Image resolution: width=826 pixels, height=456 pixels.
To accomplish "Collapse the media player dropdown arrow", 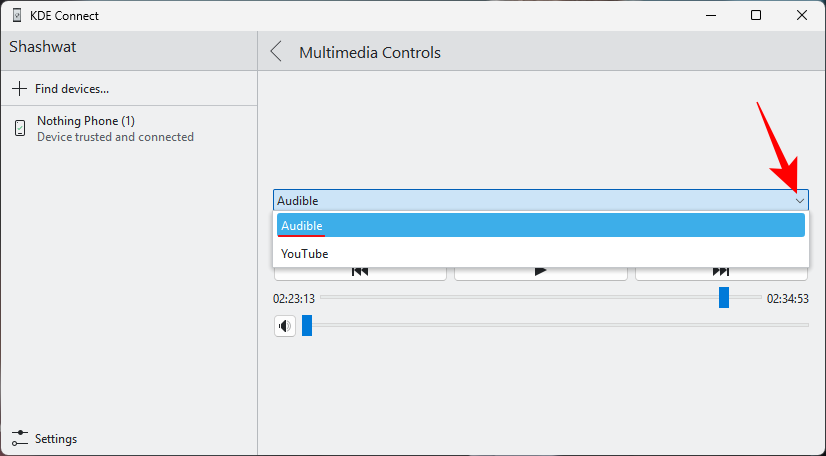I will (x=799, y=200).
